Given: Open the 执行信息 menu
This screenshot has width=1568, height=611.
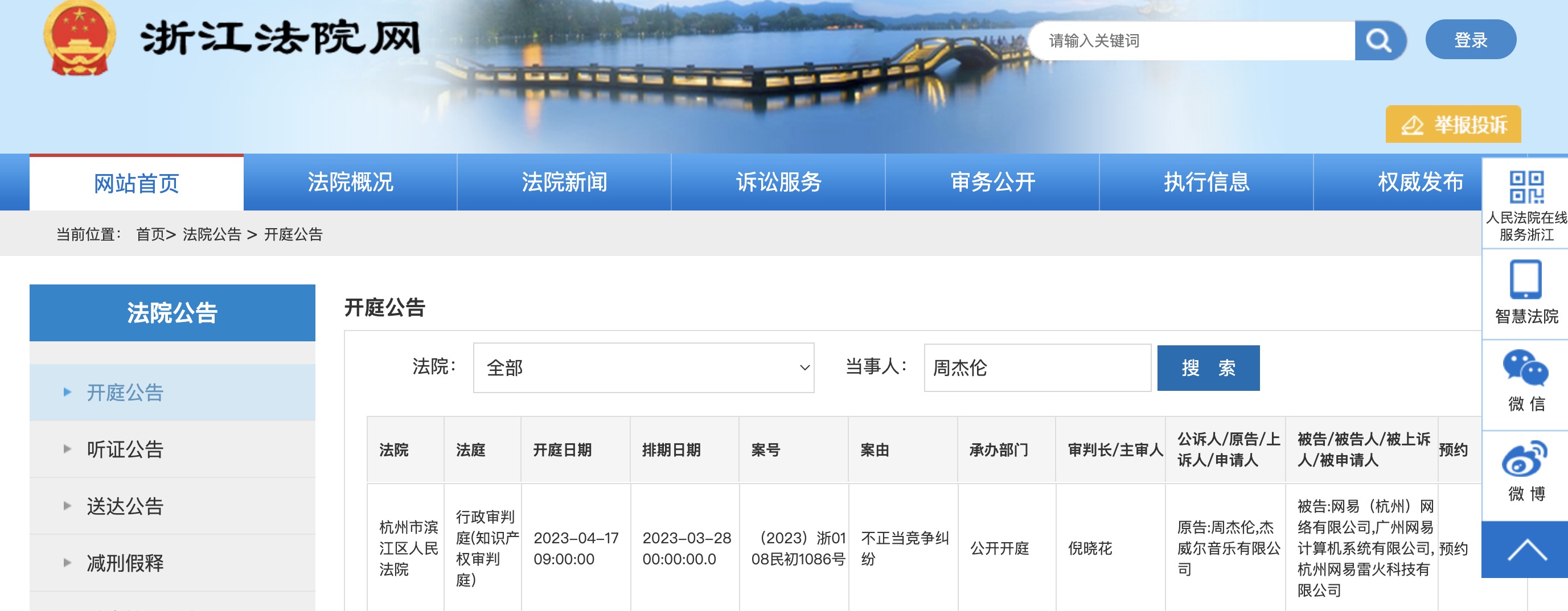Looking at the screenshot, I should coord(1206,183).
